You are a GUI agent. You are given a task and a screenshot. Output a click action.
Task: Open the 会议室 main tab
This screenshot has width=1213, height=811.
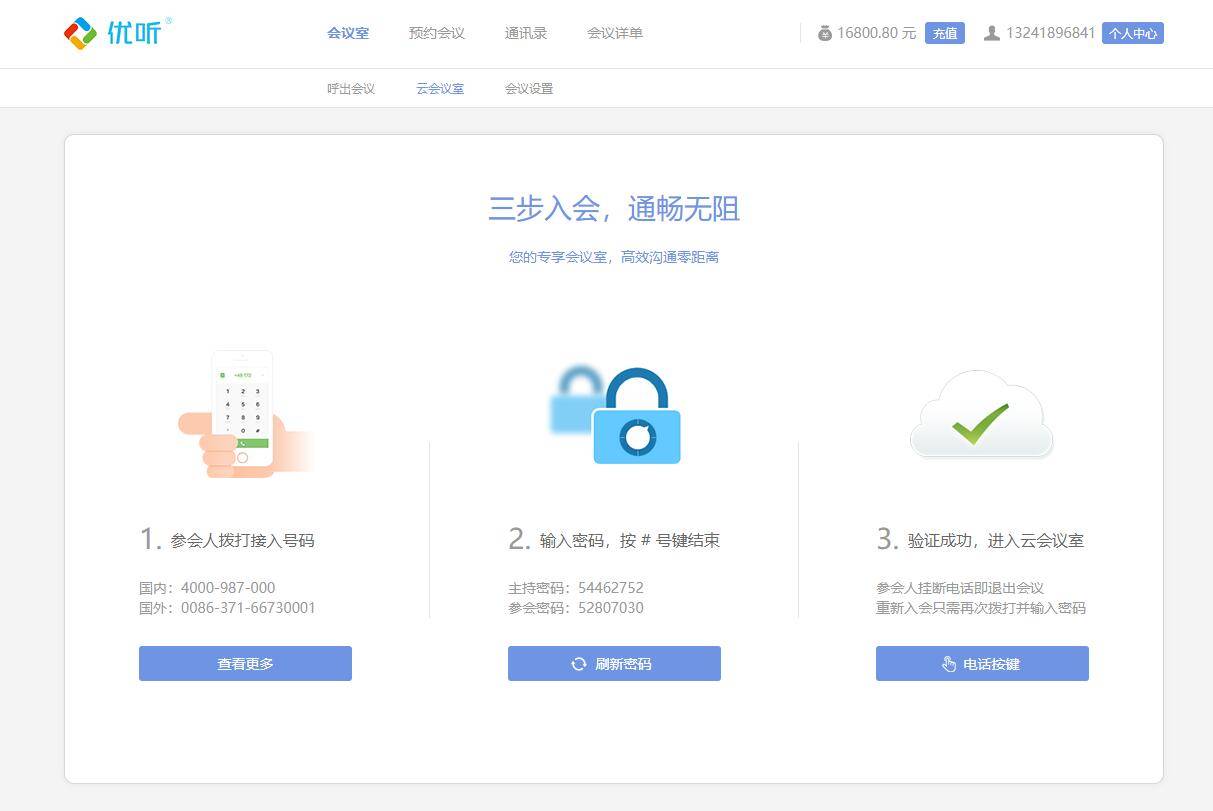(348, 33)
